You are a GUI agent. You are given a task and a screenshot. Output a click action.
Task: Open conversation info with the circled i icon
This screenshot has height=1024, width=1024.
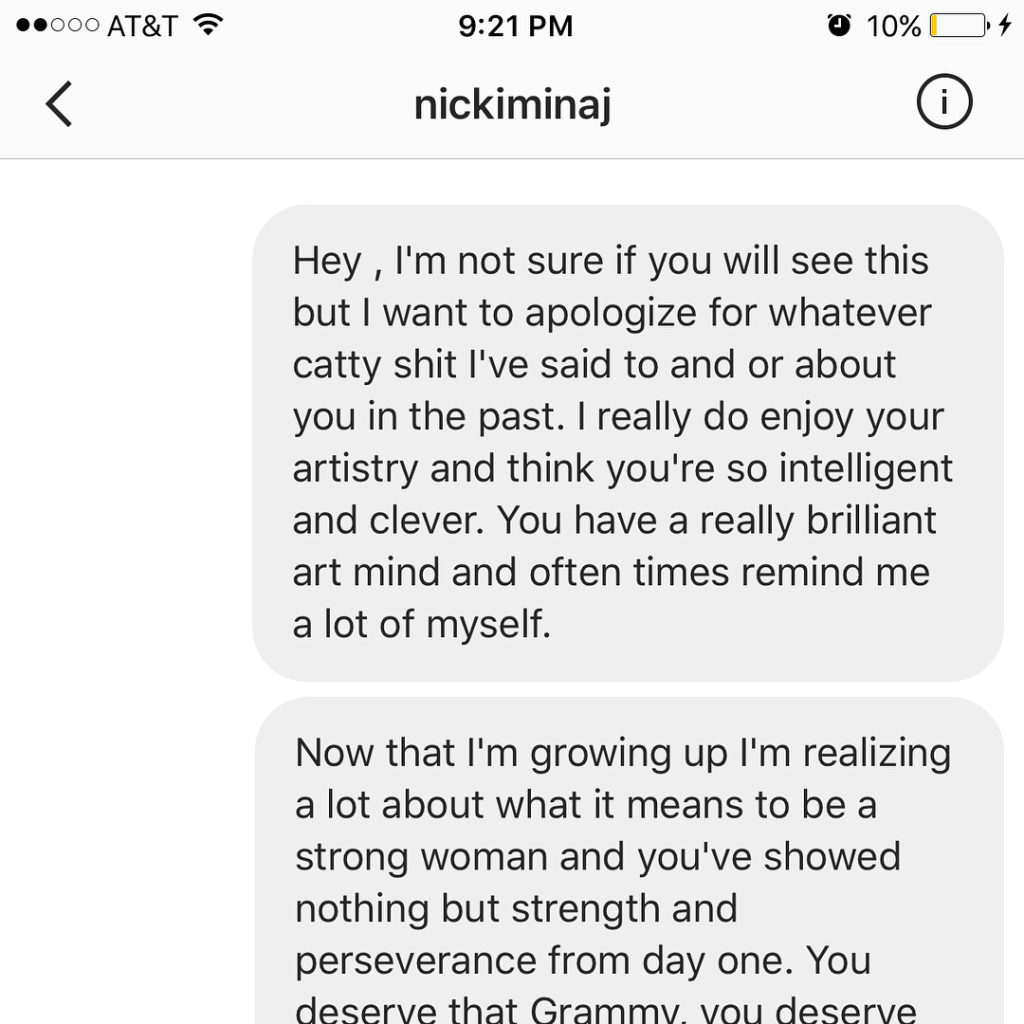pos(943,103)
